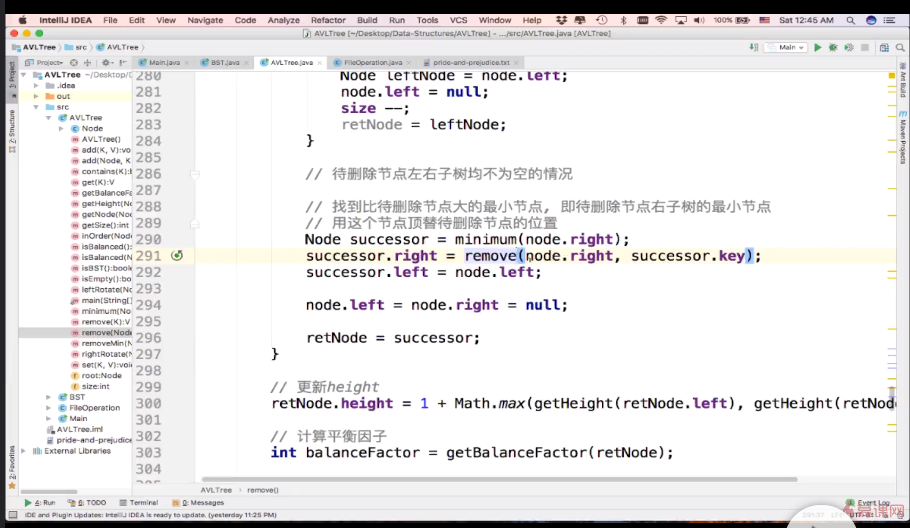Toggle the Maven Projects side panel
This screenshot has height=528, width=910.
pos(902,137)
